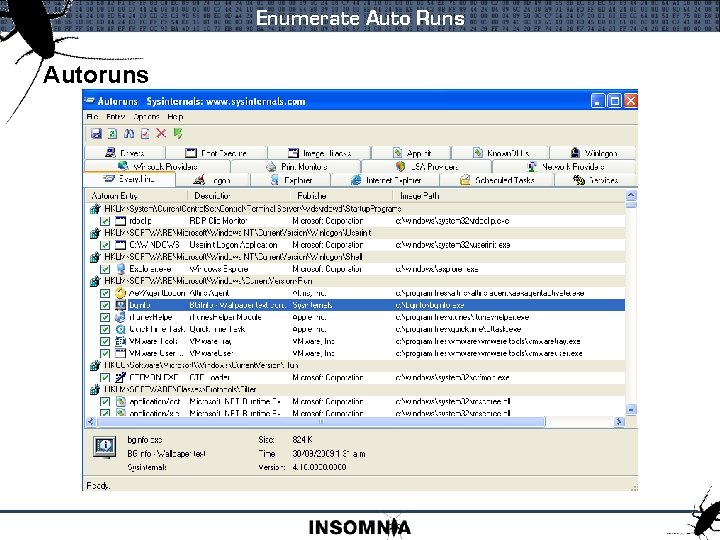The image size is (720, 540).
Task: Click registry icon of HKLM CurrentVersion\Run key
Action: (x=95, y=281)
